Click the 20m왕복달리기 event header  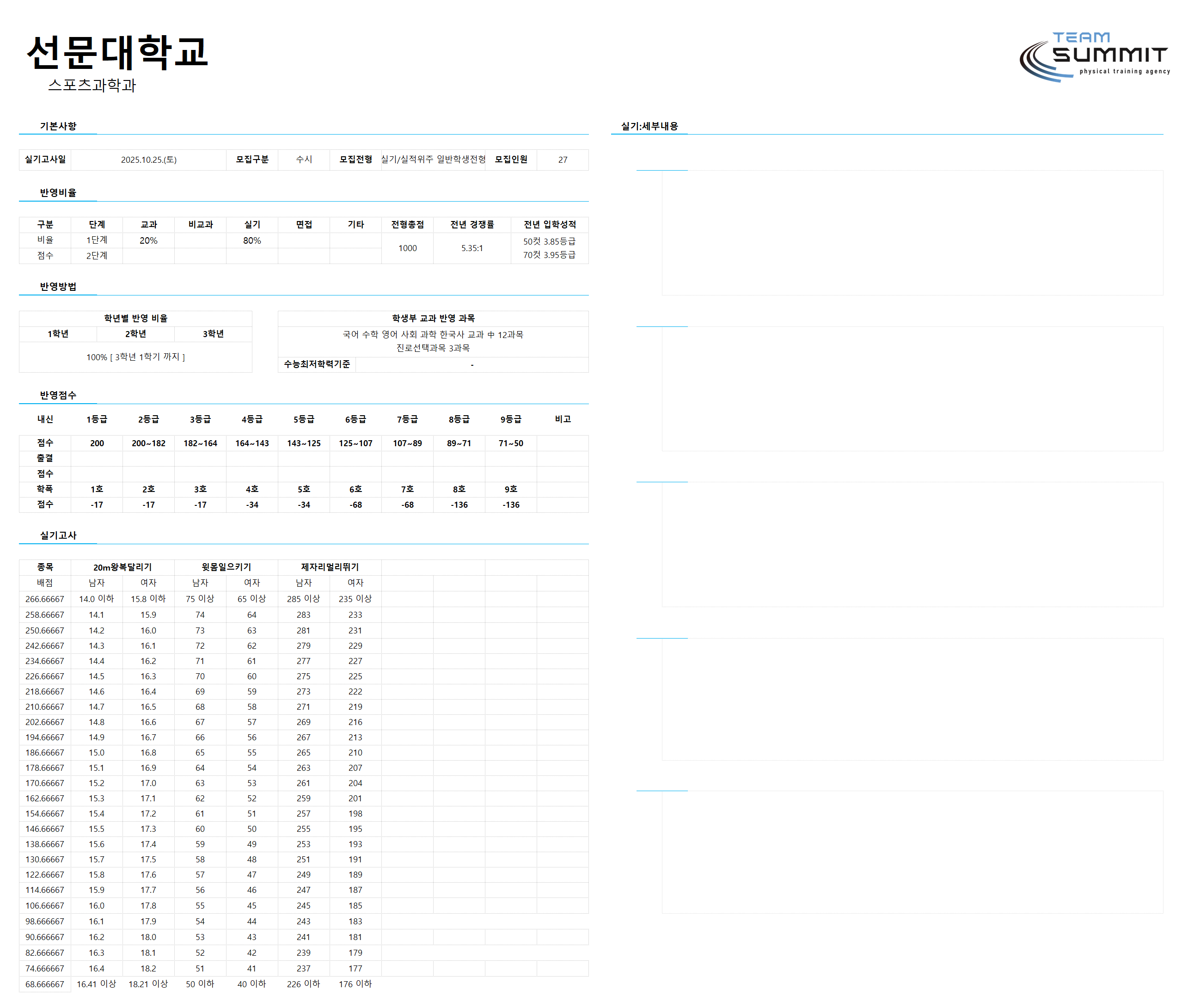pyautogui.click(x=123, y=567)
